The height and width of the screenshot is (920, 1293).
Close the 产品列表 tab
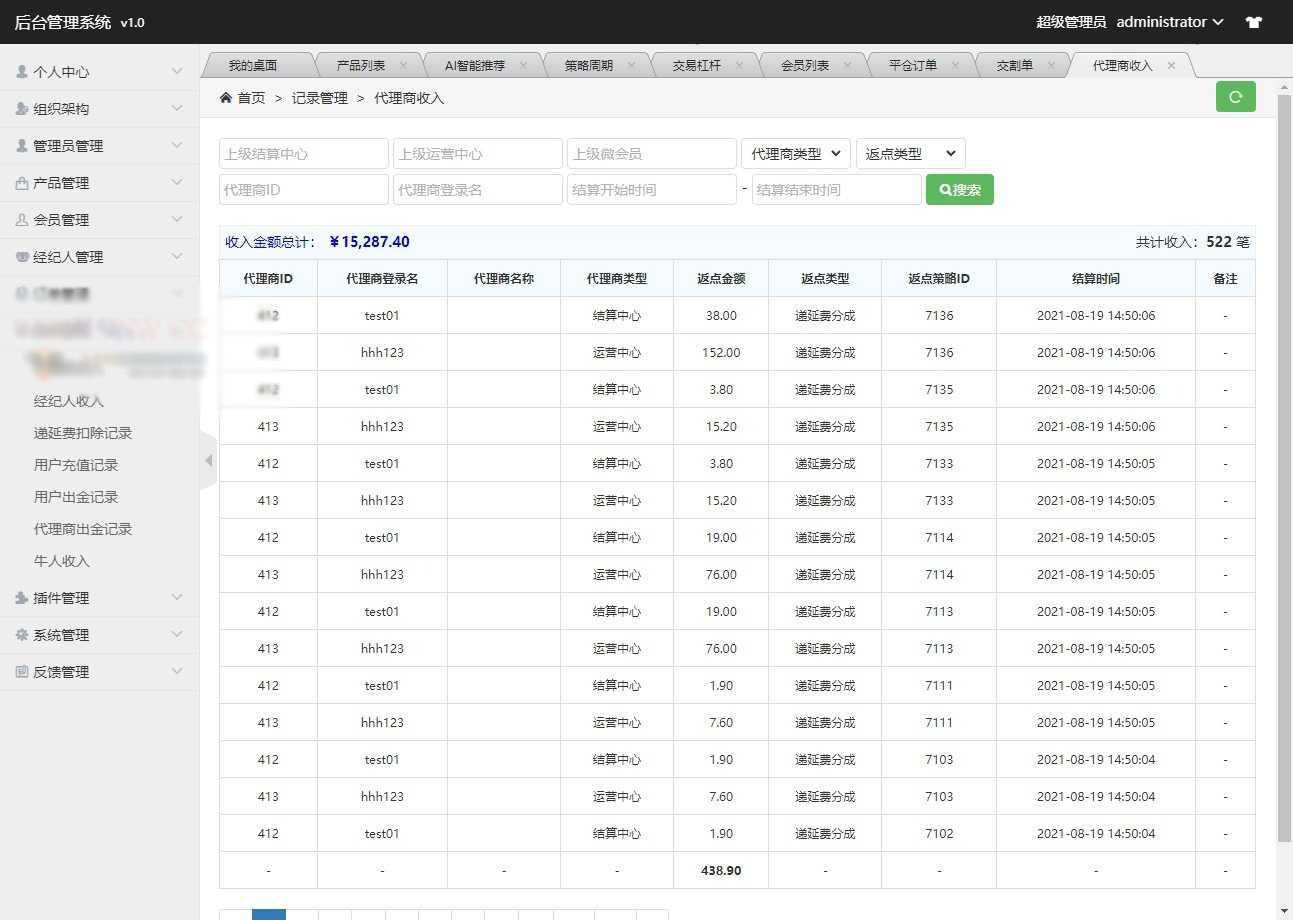click(403, 65)
